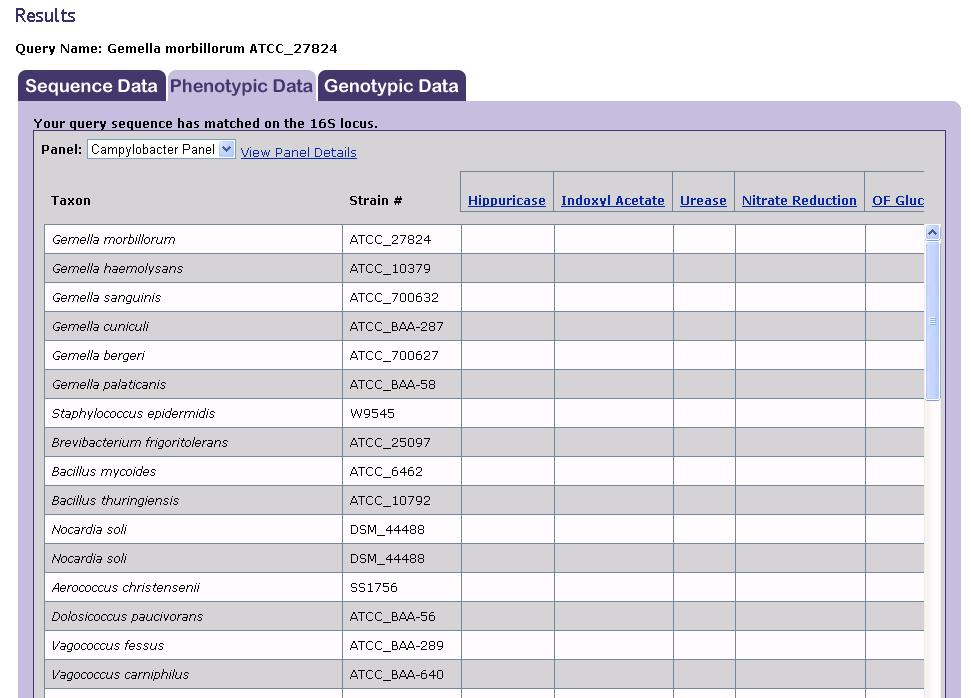Select the Gemella cuniculi taxon
Image resolution: width=972 pixels, height=698 pixels.
pos(100,327)
